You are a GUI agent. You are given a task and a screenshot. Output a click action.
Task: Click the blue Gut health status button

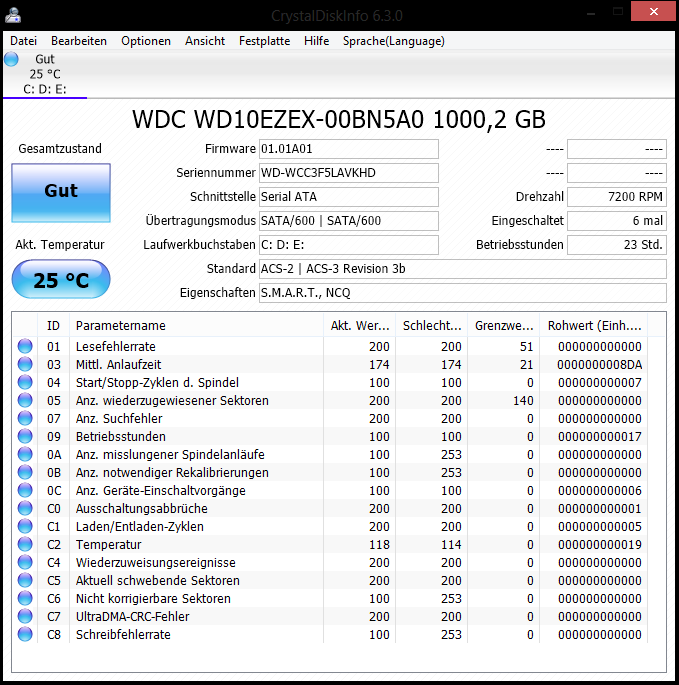point(61,193)
